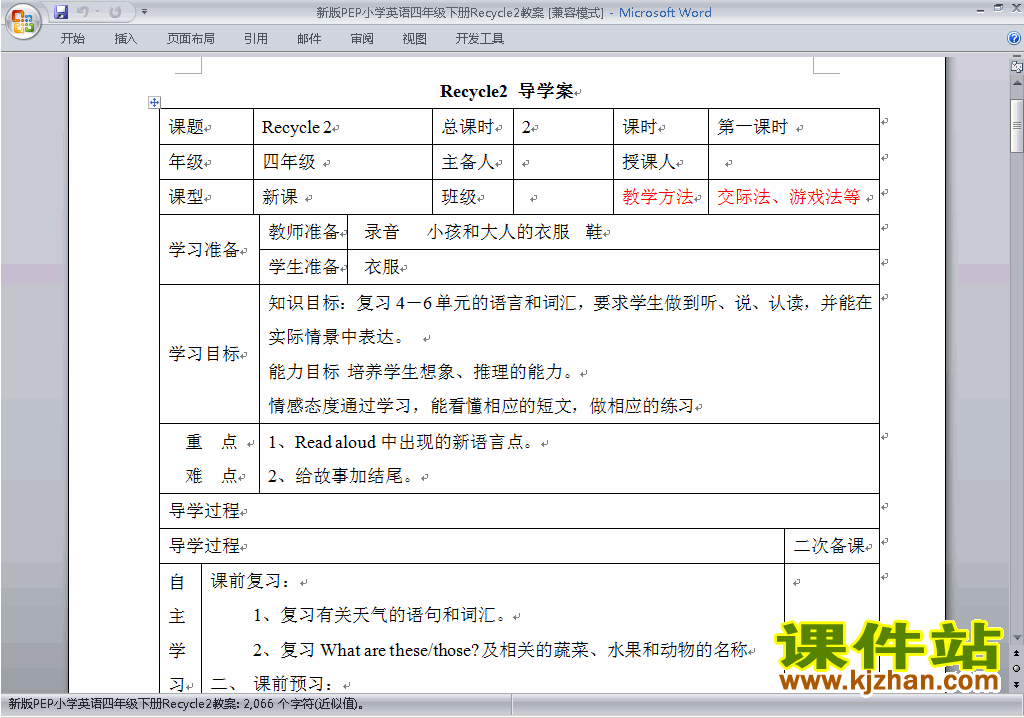Click the line '2、给故事加结尾'
1024x718 pixels.
(342, 476)
